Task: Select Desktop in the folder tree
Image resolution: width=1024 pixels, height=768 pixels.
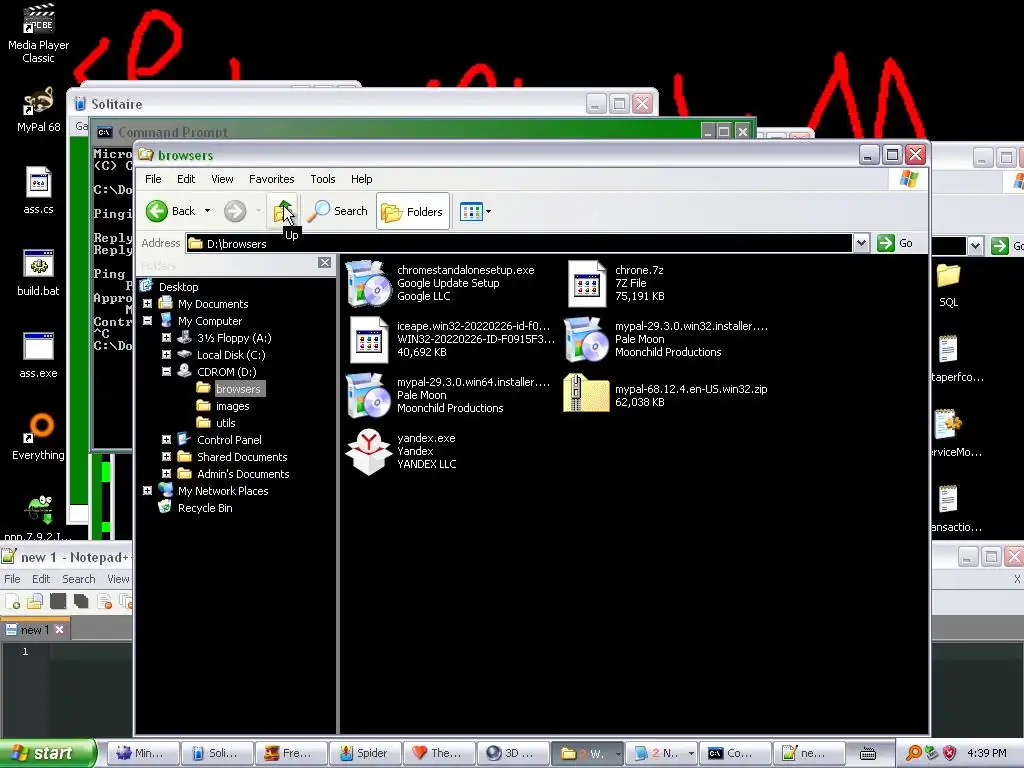Action: 178,287
